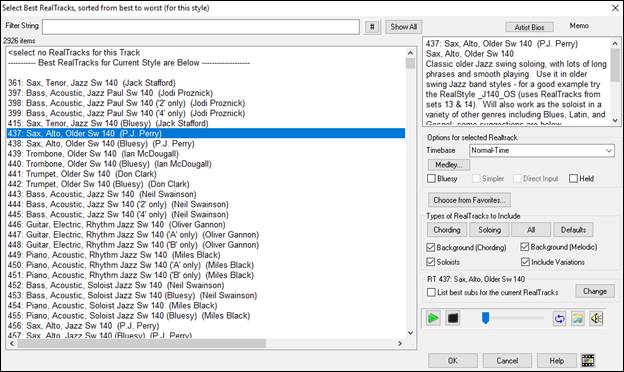Click the list's vertical scrollbar up arrow
This screenshot has width=624, height=372.
tap(410, 53)
